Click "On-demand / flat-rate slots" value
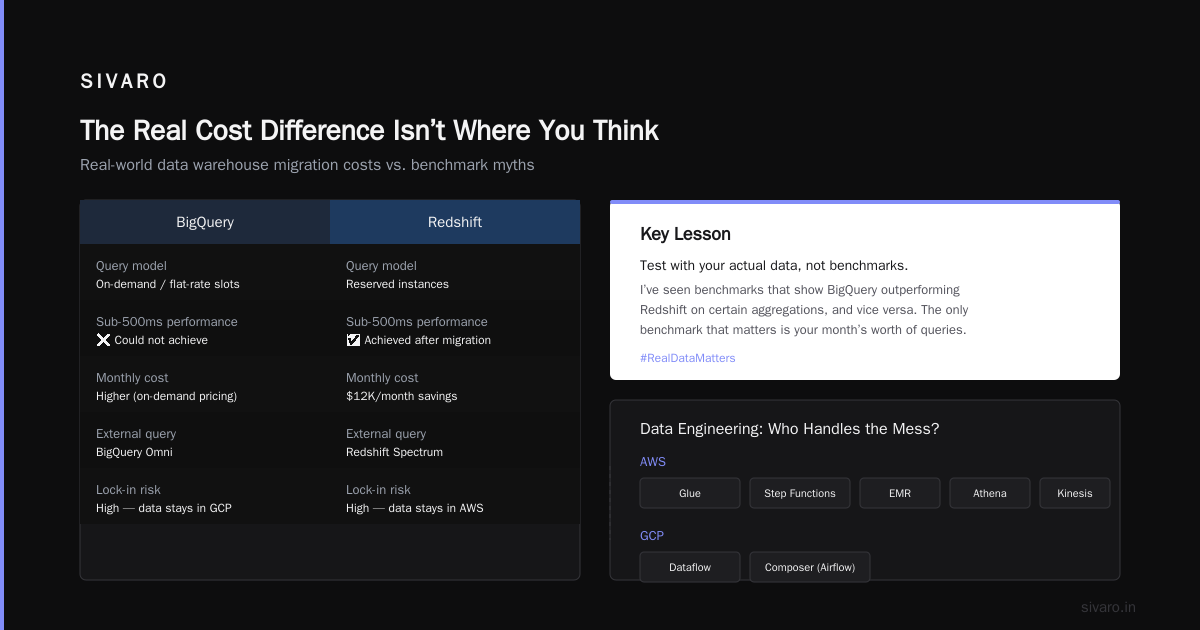 coord(168,284)
